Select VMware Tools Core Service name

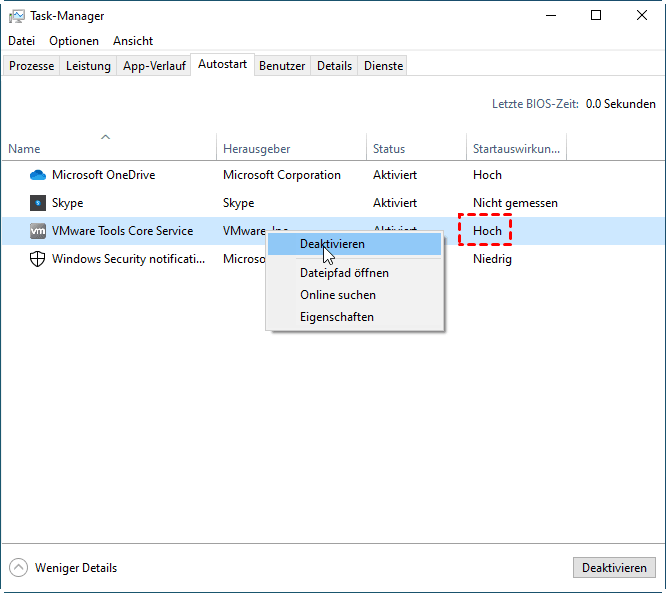pos(122,231)
